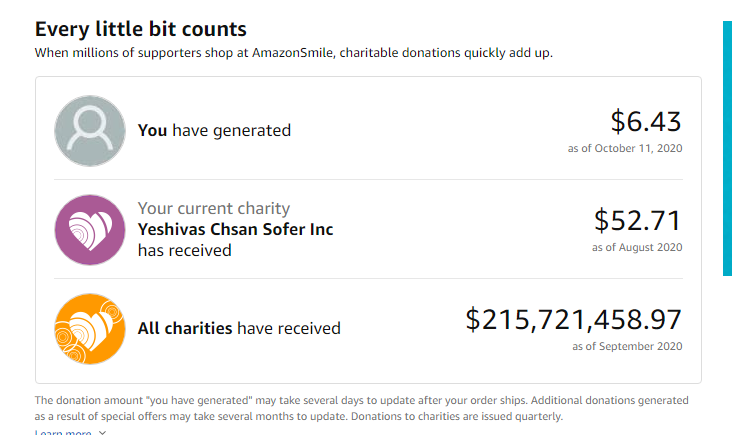Click the 'You have generated' label
Image resolution: width=732 pixels, height=435 pixels.
click(214, 130)
